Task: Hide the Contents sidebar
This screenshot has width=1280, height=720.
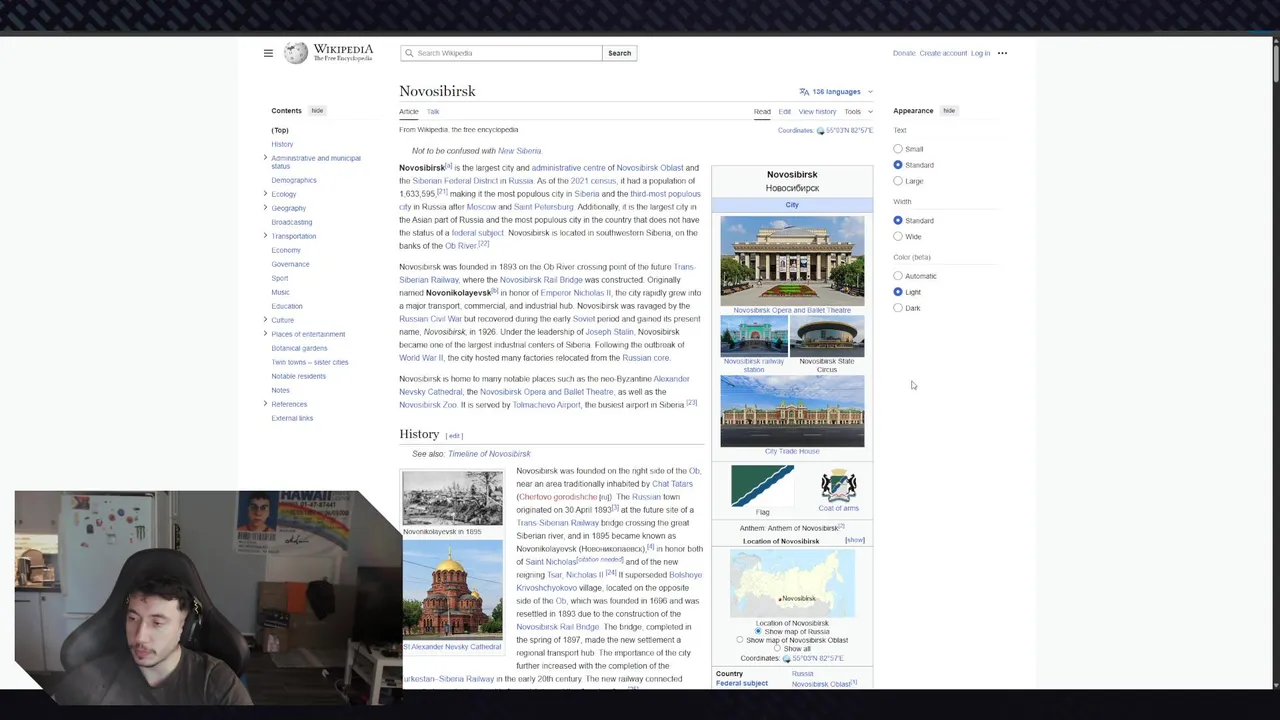Action: click(317, 111)
